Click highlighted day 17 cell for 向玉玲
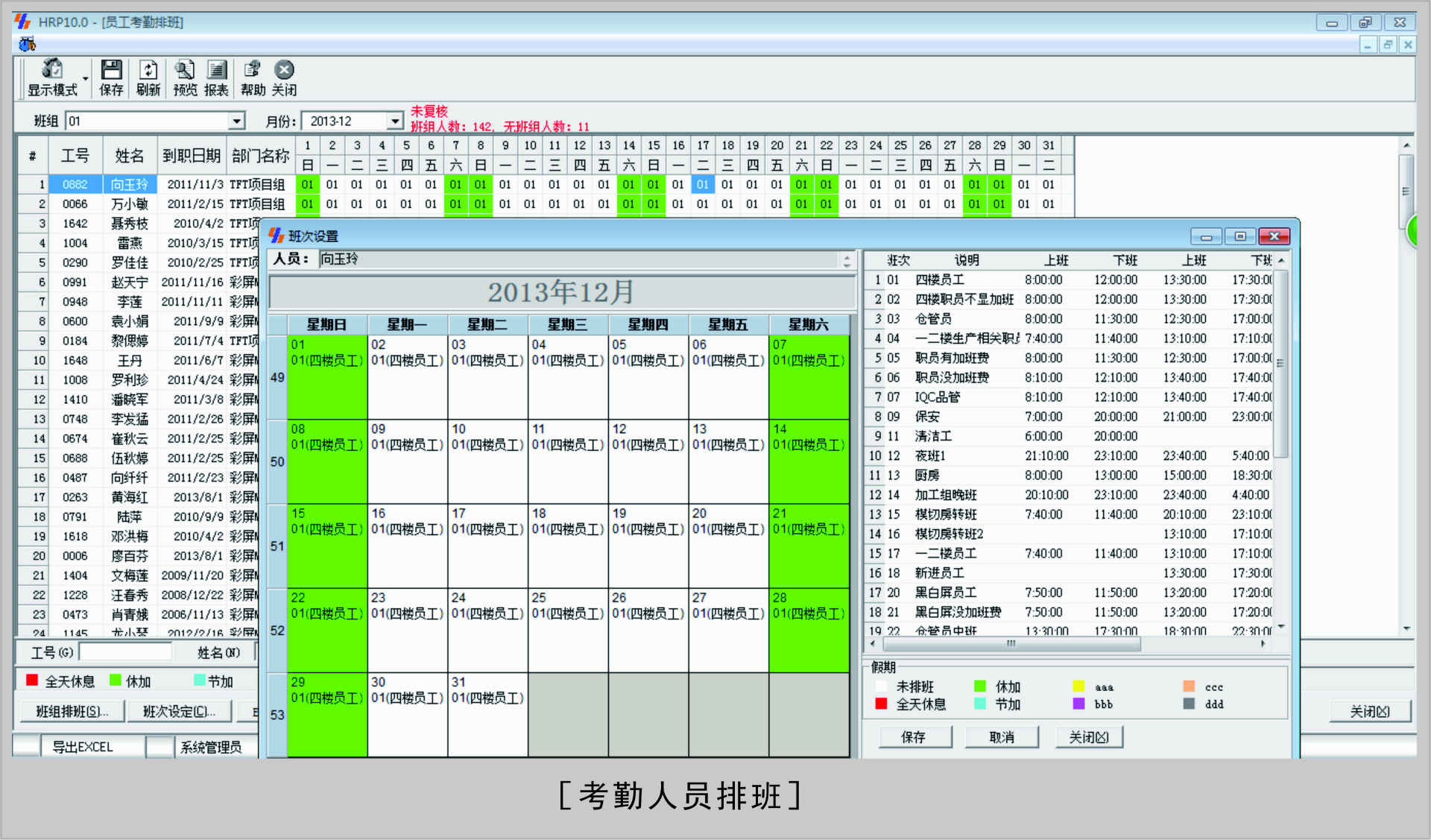 tap(702, 184)
